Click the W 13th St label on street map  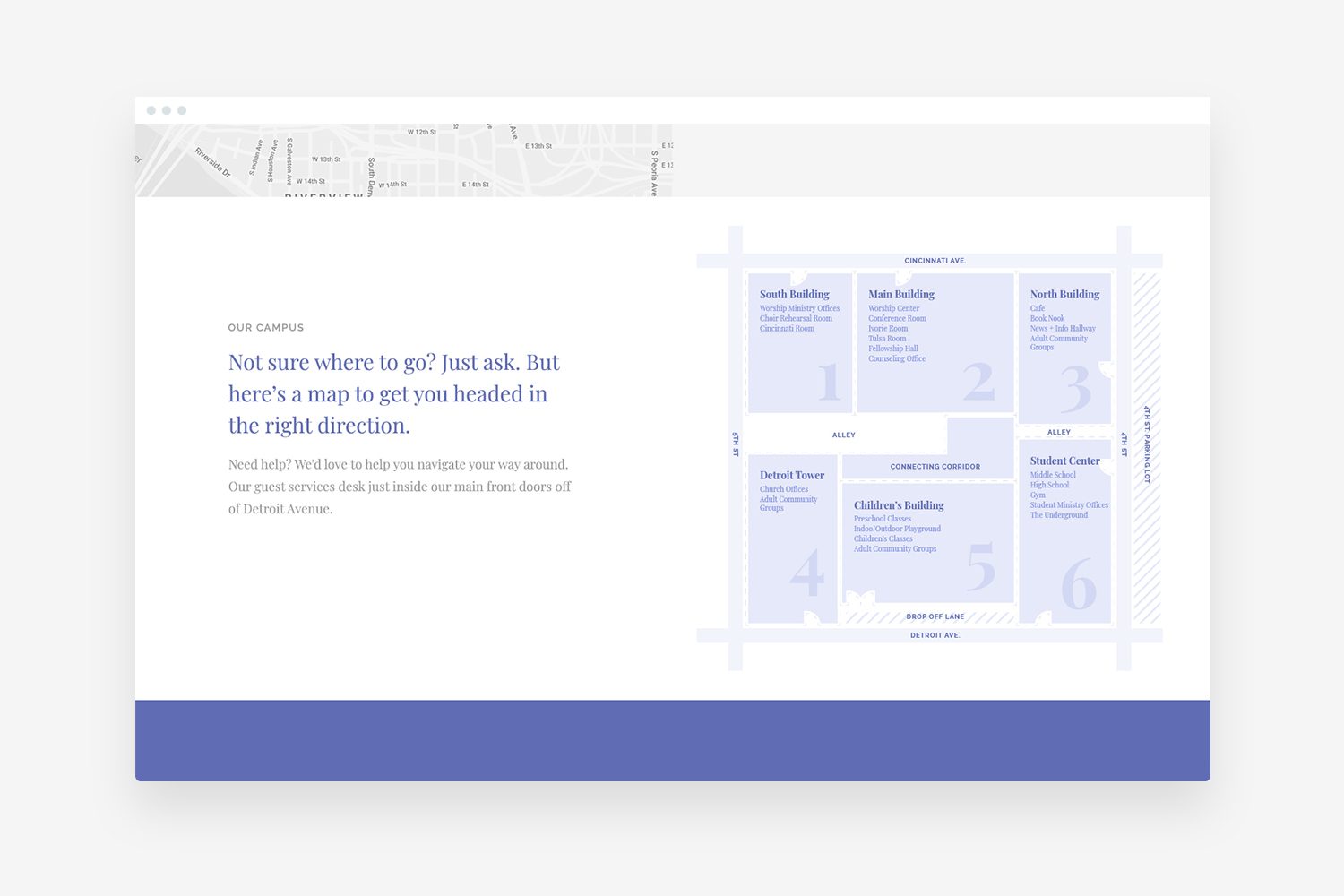pyautogui.click(x=326, y=159)
